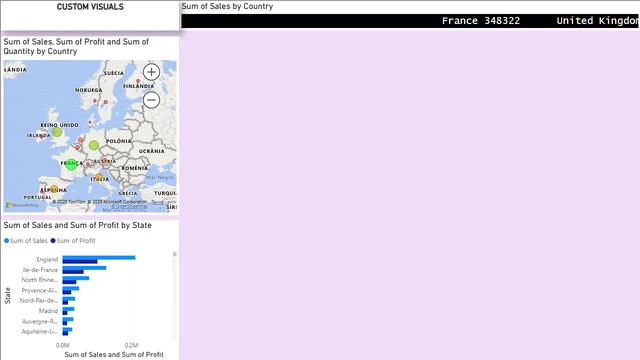
Task: Select the United Kingdom bubble on the map
Action: [57, 132]
